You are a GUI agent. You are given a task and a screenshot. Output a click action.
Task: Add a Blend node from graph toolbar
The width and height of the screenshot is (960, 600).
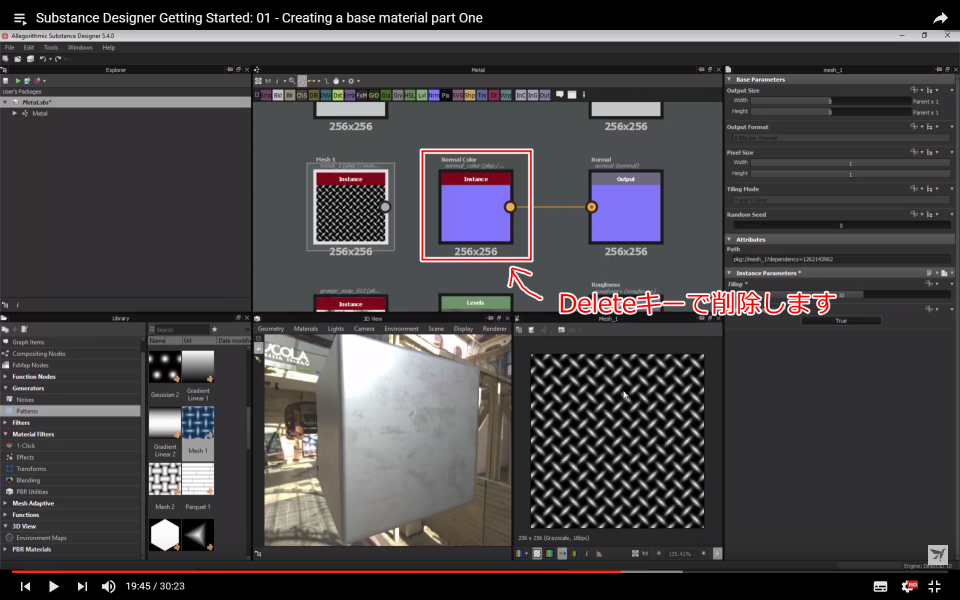(277, 95)
